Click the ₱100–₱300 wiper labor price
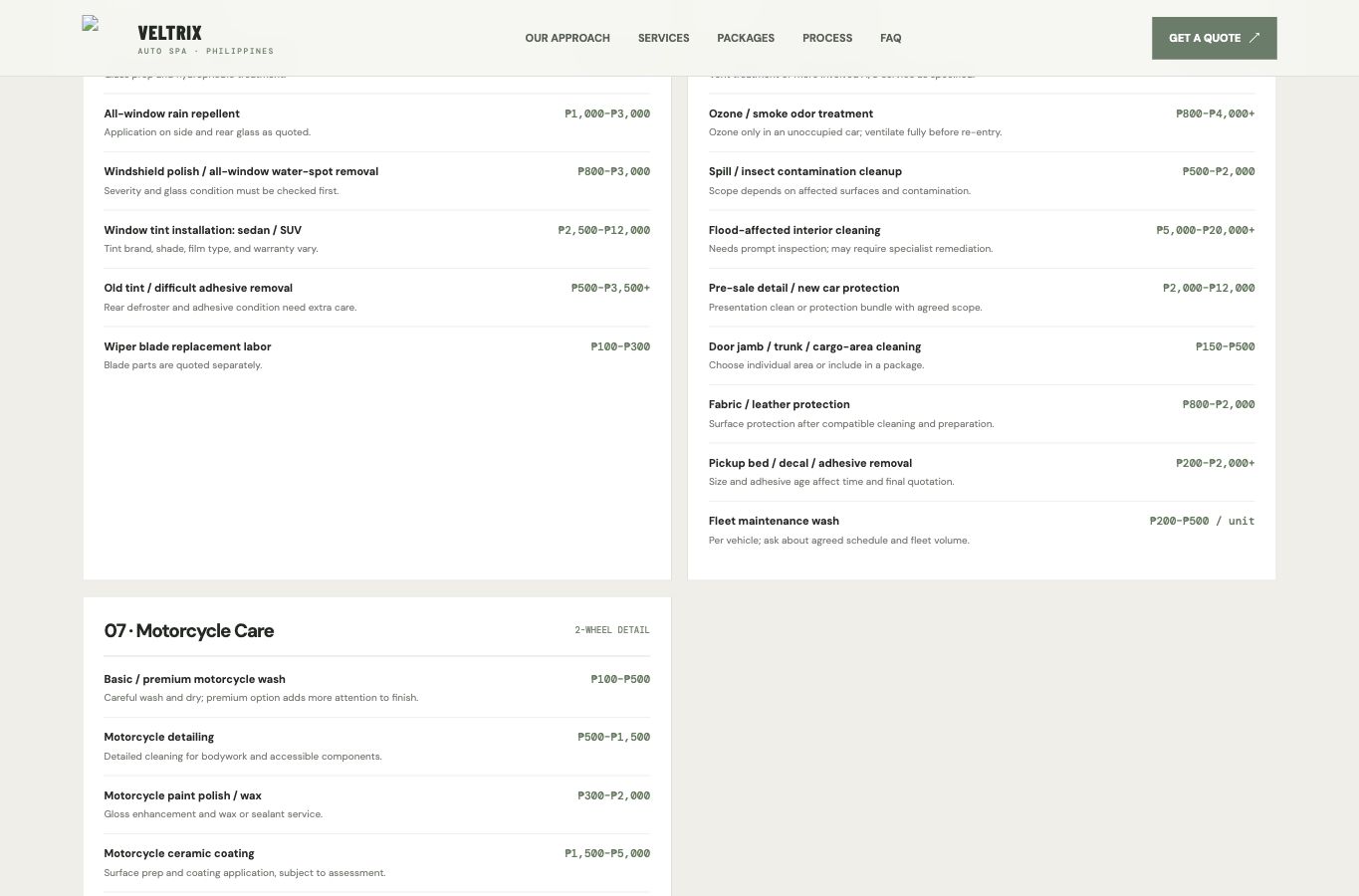Image resolution: width=1359 pixels, height=896 pixels. [620, 346]
